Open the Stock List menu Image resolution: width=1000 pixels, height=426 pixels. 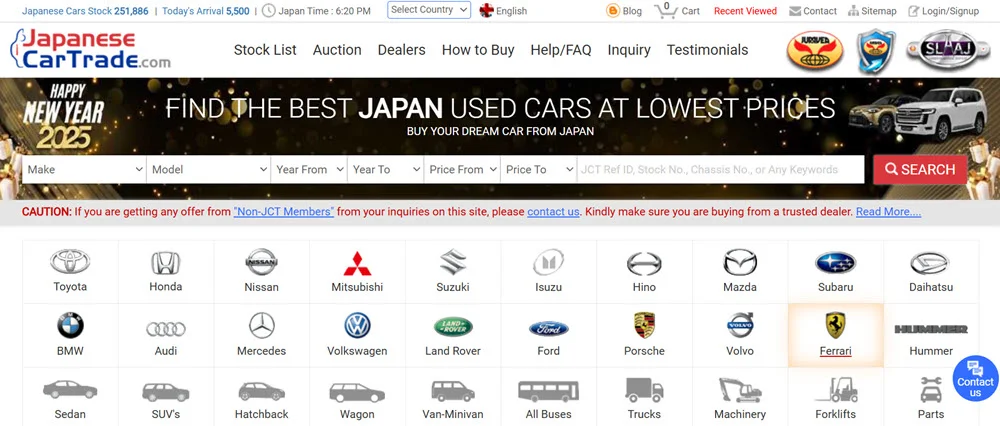pos(265,50)
